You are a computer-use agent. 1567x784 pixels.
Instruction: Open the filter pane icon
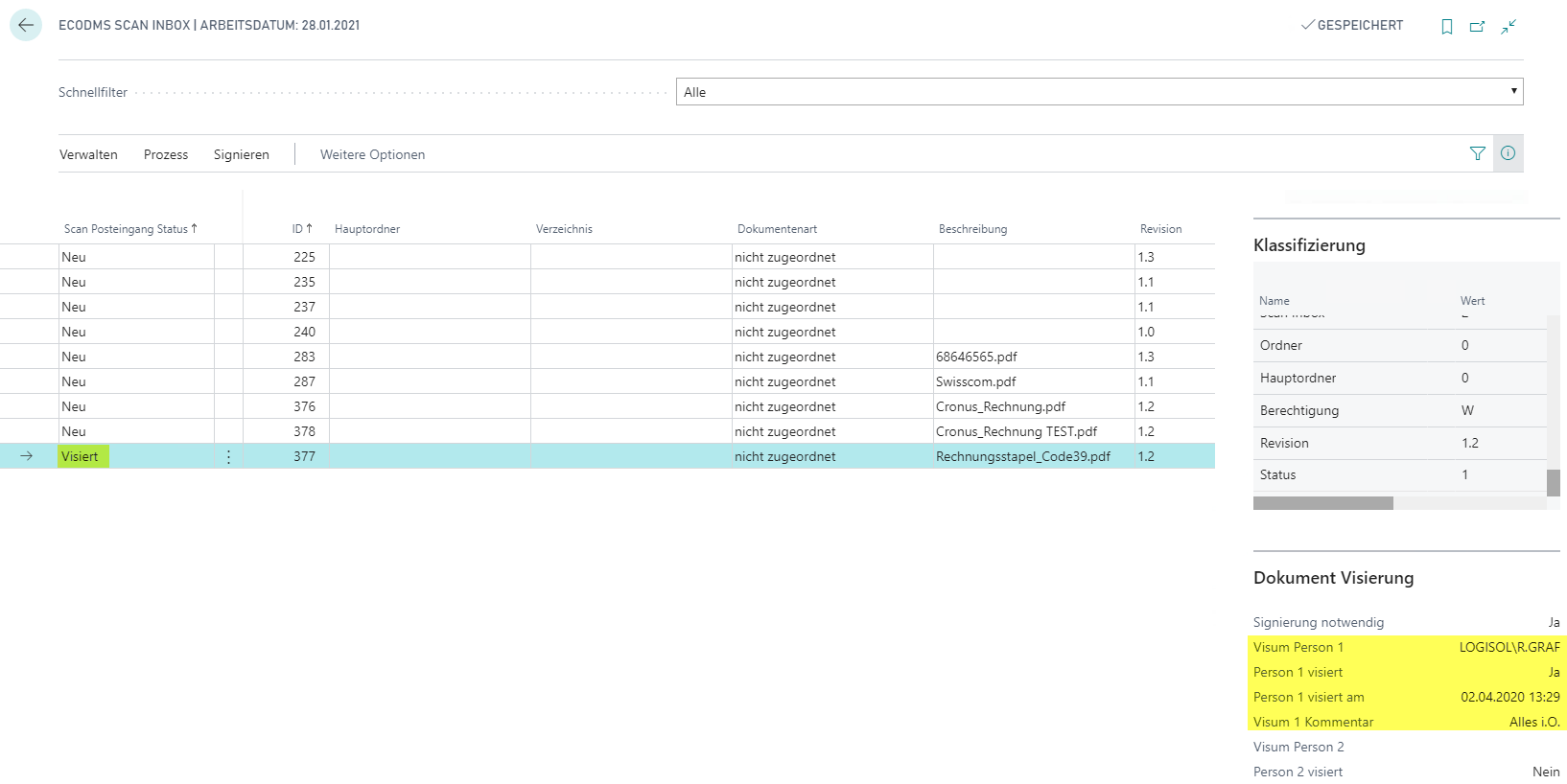click(1478, 153)
